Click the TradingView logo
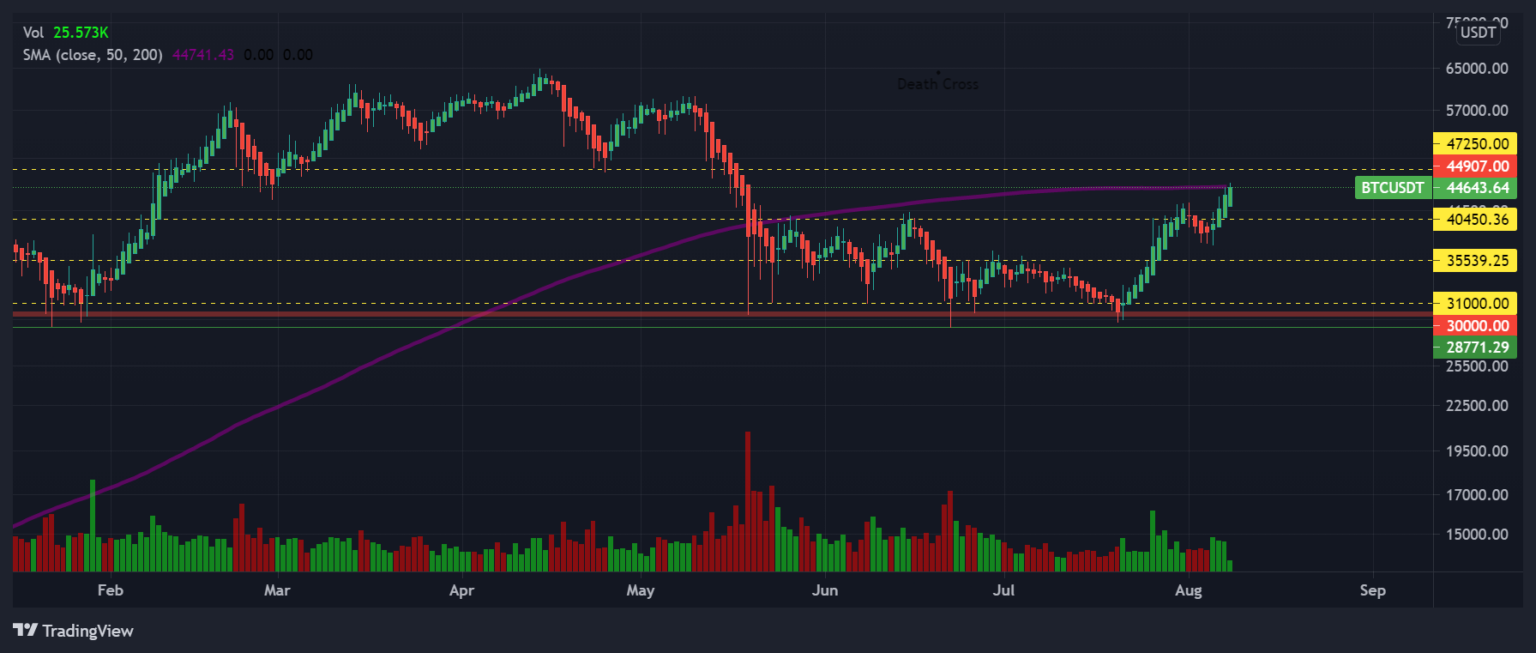Viewport: 1536px width, 653px height. [73, 631]
